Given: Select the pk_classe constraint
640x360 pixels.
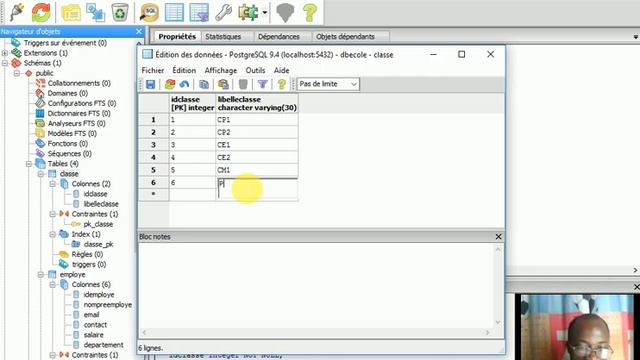Looking at the screenshot, I should click(x=98, y=224).
